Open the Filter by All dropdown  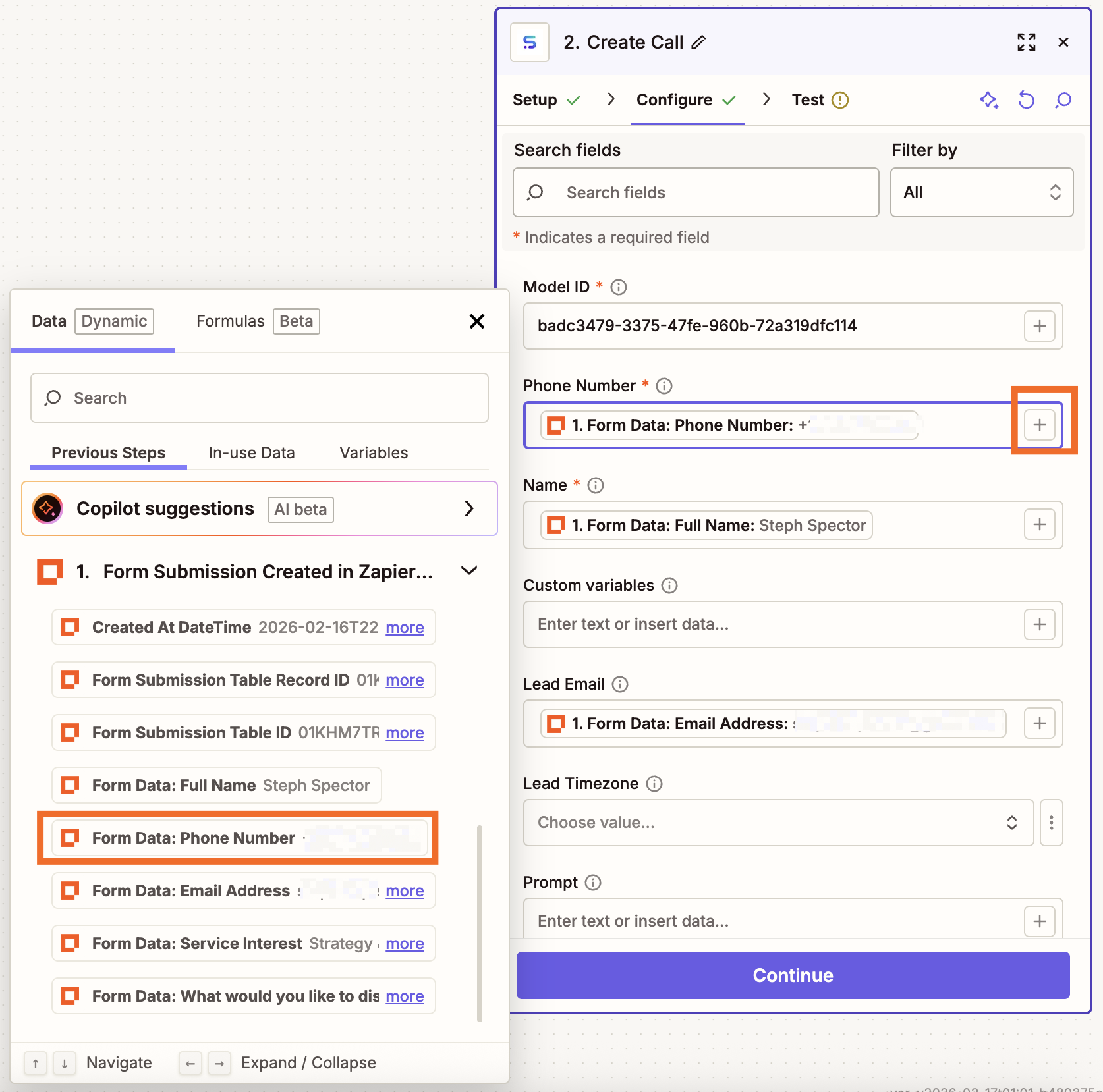tap(981, 192)
